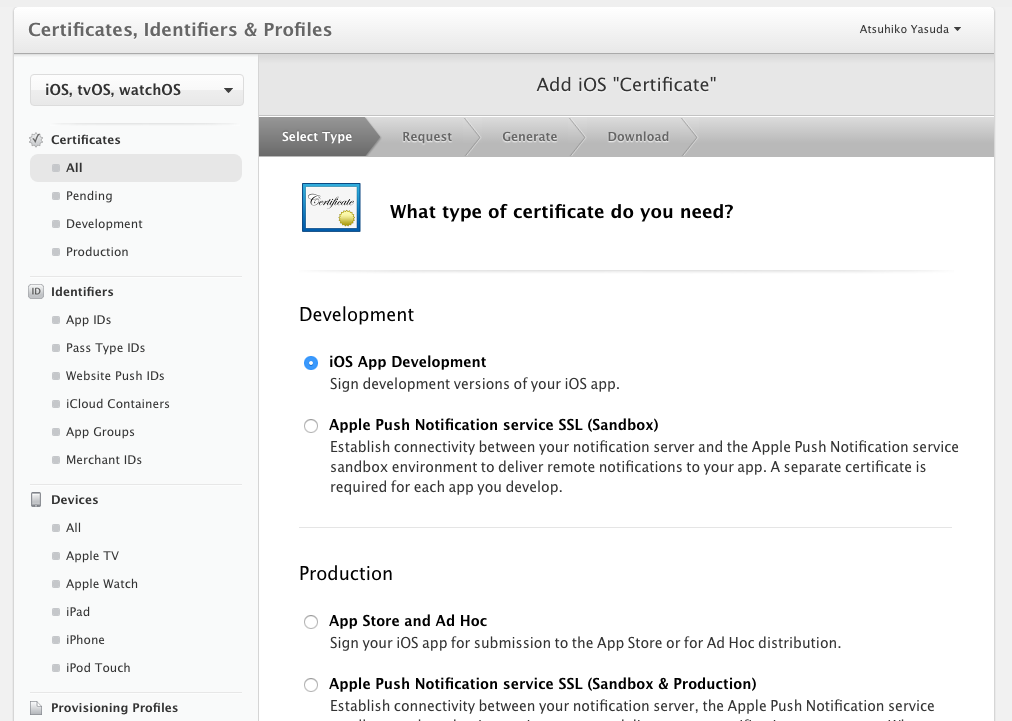
Task: Click the Select Type step
Action: pos(316,136)
